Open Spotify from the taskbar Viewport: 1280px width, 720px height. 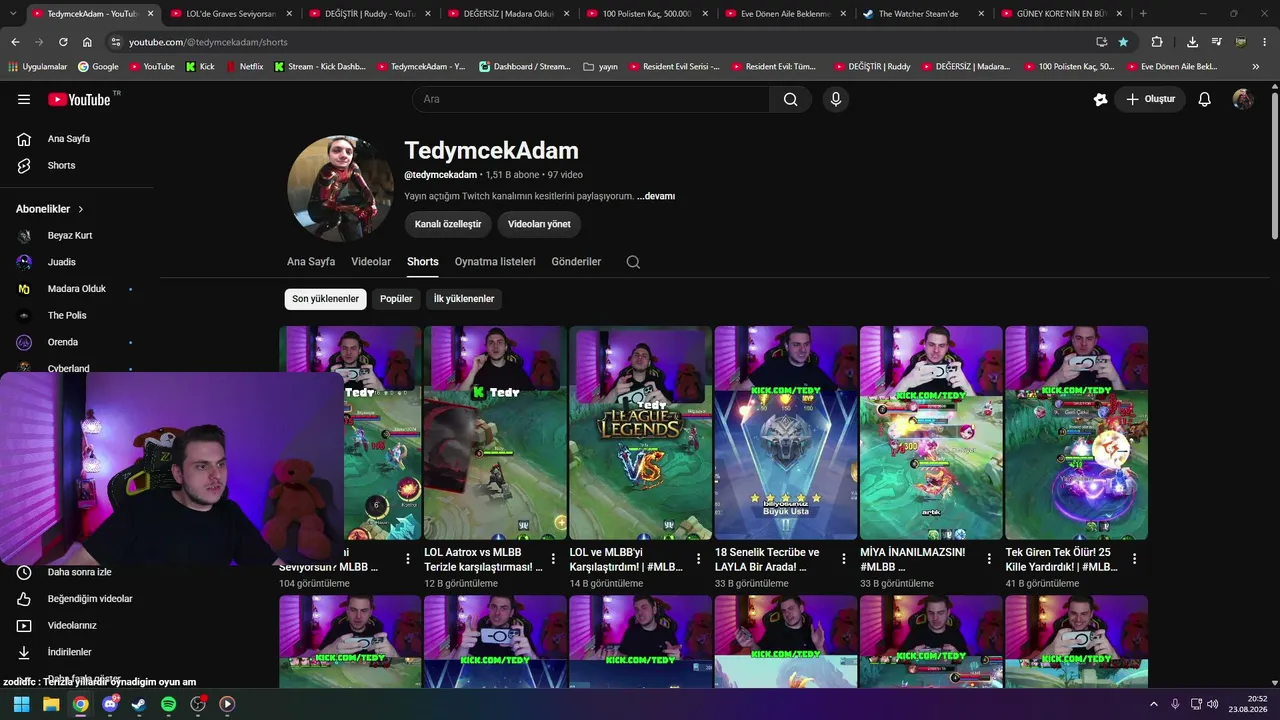click(x=169, y=704)
